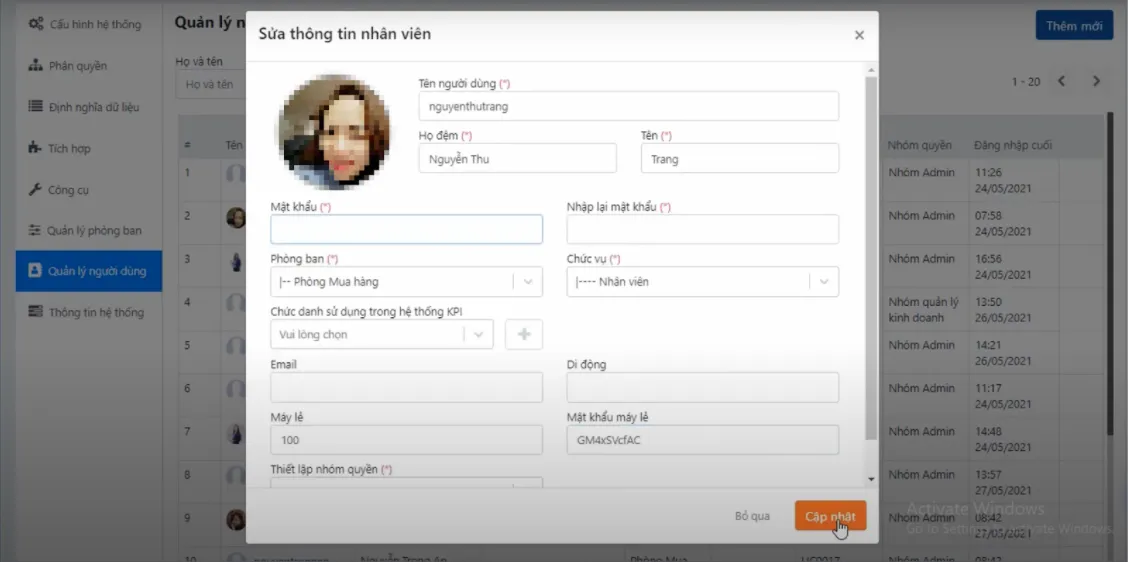Click the Đăng nhập cuối column header

coord(1013,145)
